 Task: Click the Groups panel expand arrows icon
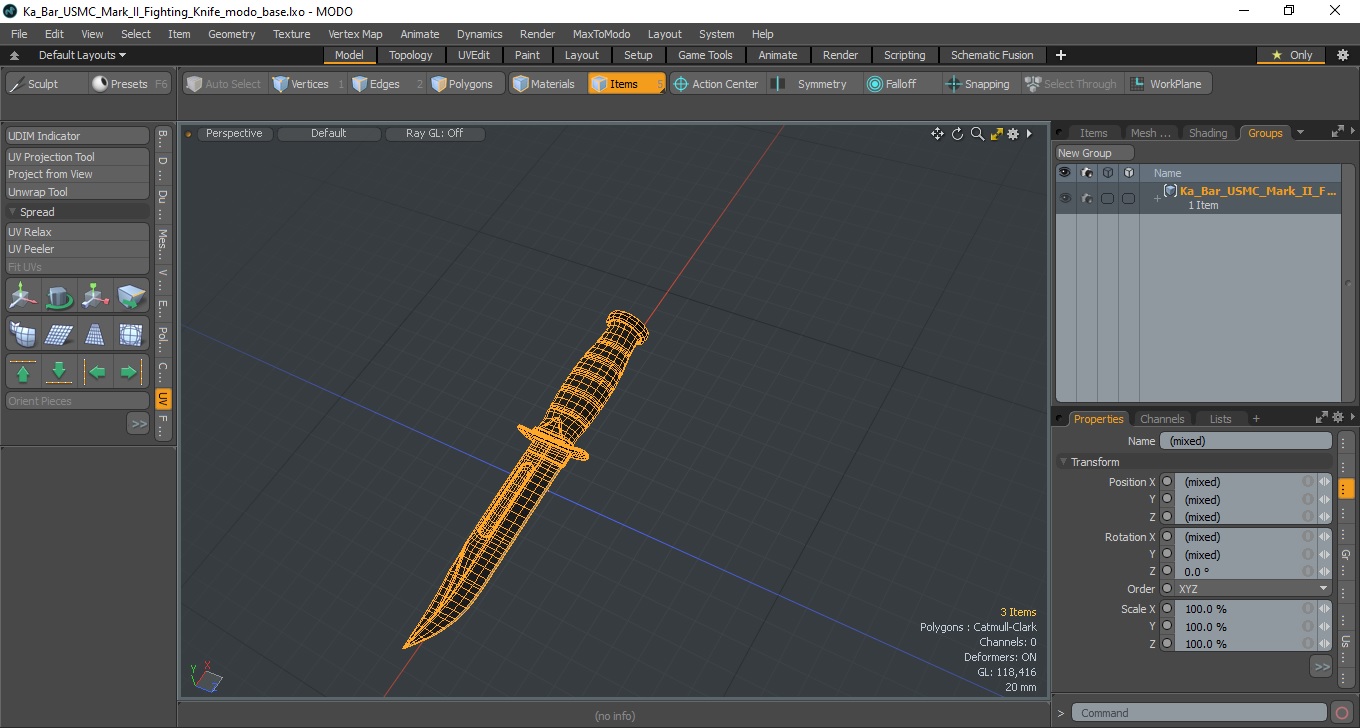point(1338,132)
